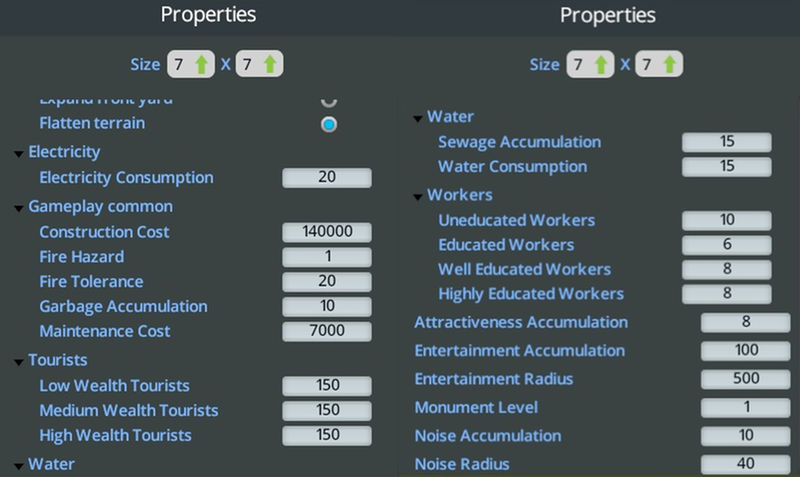Collapse the right panel Water section
This screenshot has width=800, height=477.
tap(417, 118)
